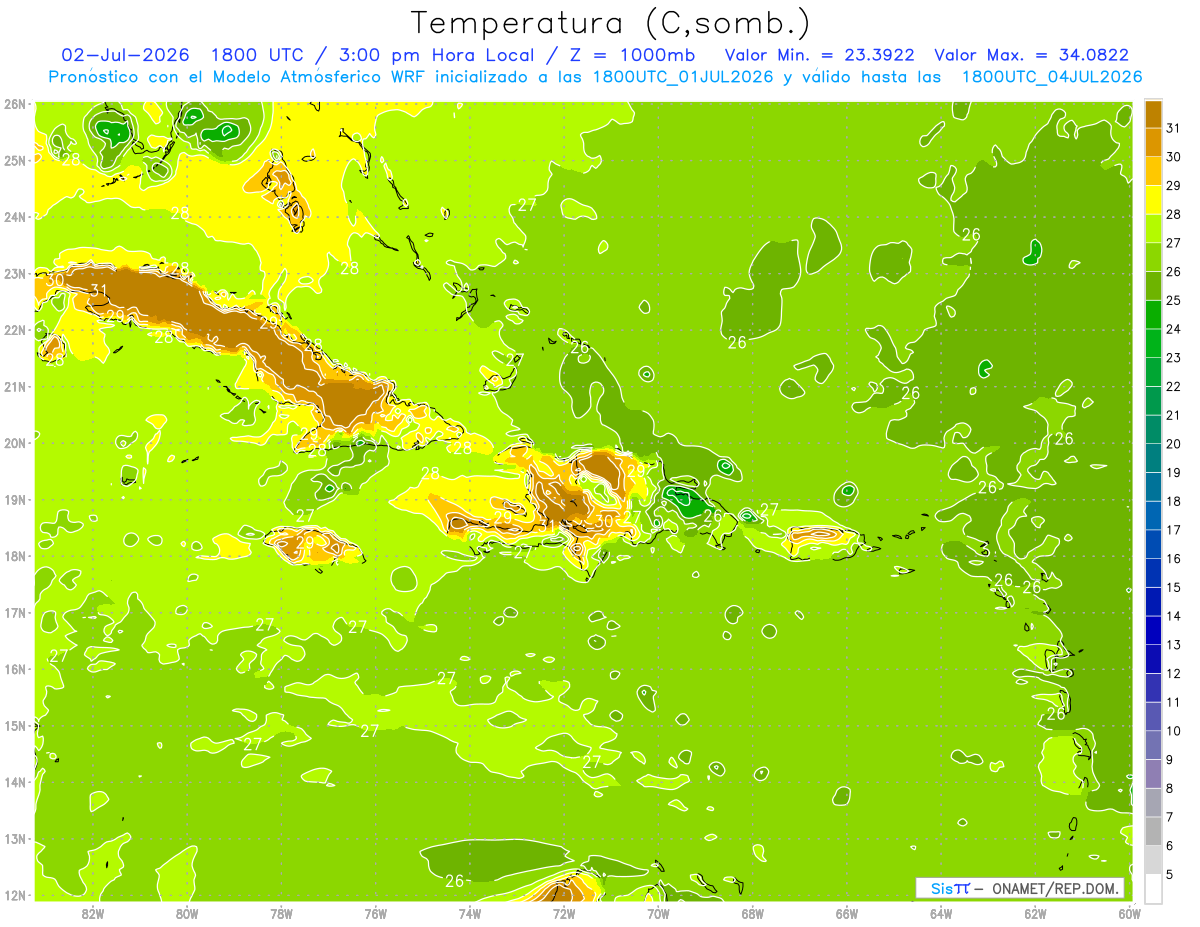Click the "72W" longitude axis label
This screenshot has width=1200, height=927.
click(x=564, y=913)
